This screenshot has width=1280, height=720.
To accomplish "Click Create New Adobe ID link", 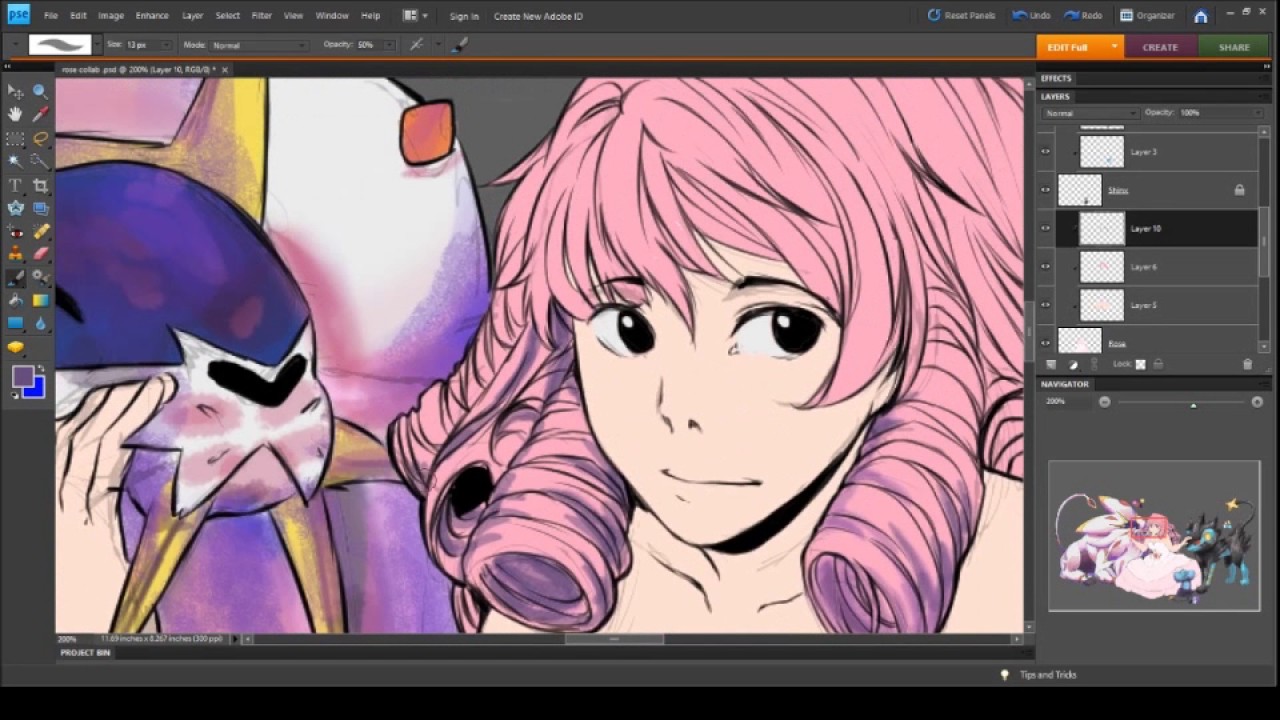I will pyautogui.click(x=538, y=16).
